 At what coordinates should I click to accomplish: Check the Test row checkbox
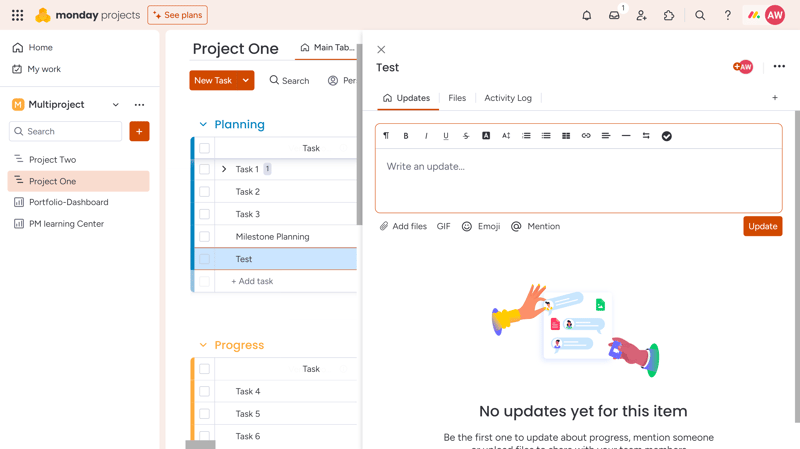pyautogui.click(x=205, y=259)
